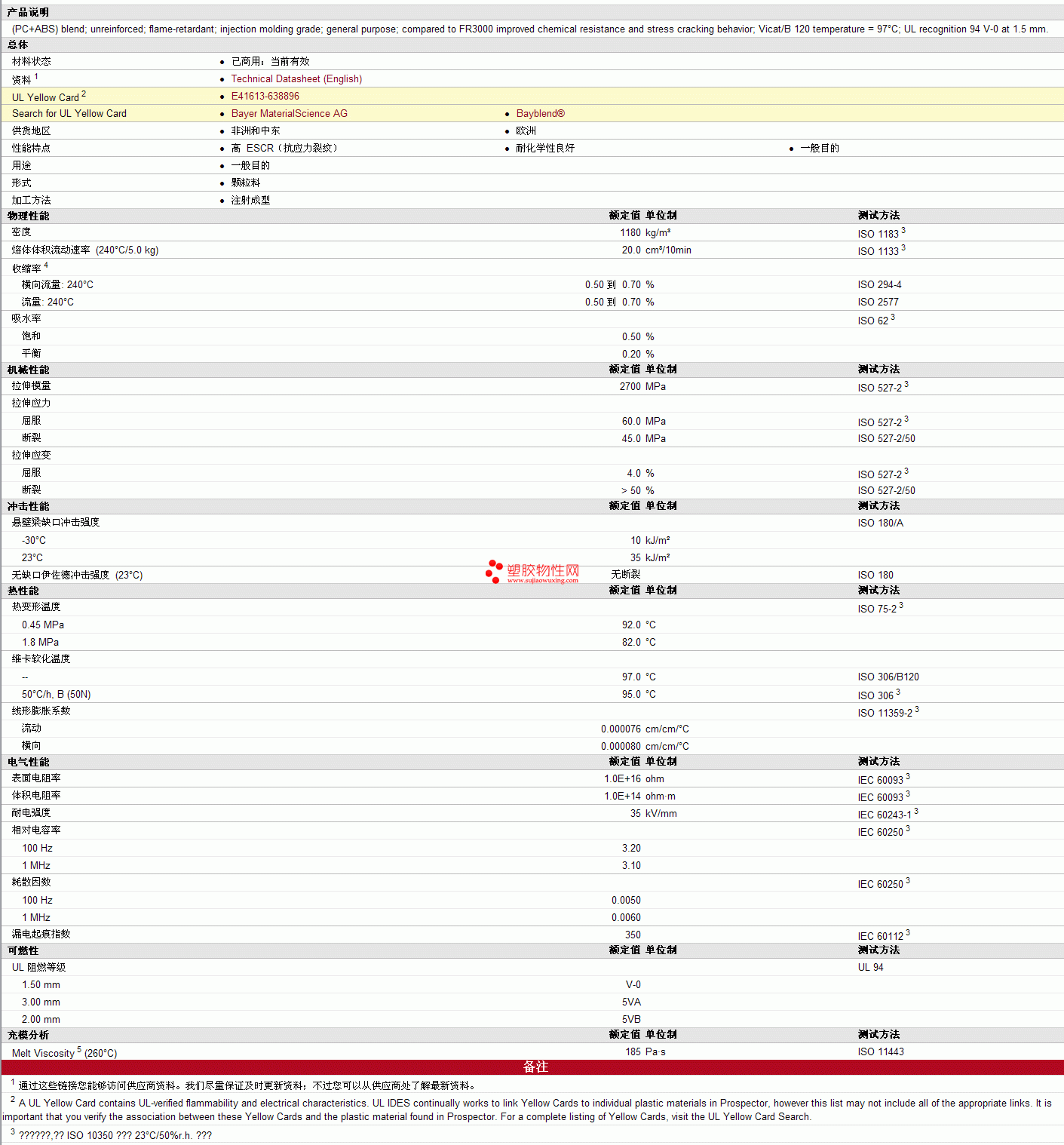Click permittivity value 3.20 at 100 Hz
1064x1145 pixels.
pyautogui.click(x=631, y=848)
